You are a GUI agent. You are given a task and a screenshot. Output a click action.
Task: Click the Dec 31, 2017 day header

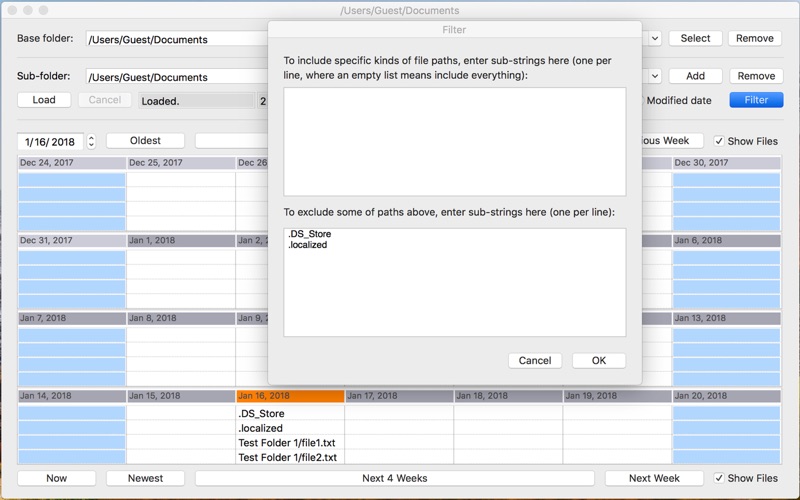(x=72, y=240)
